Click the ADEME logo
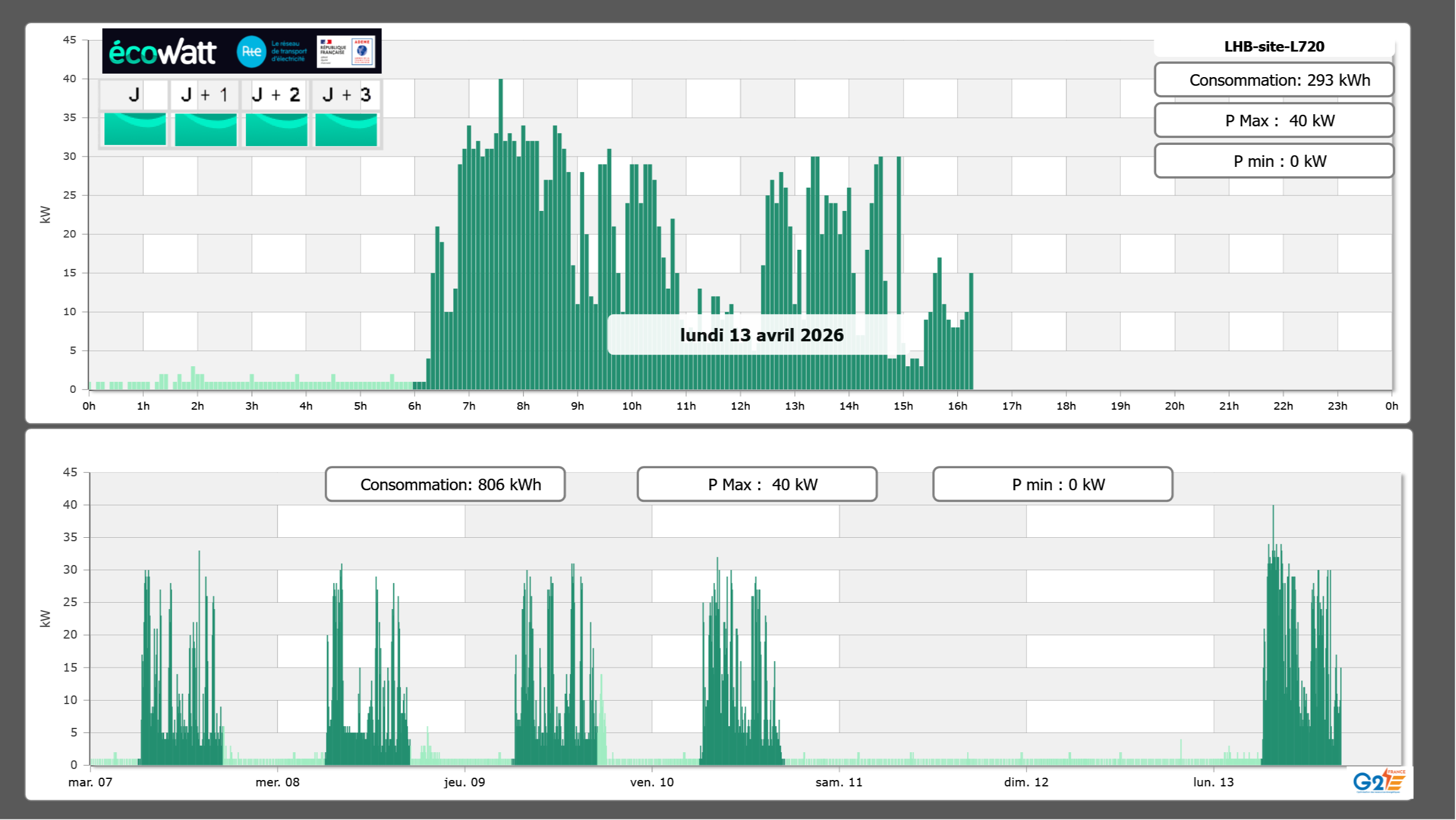 point(362,52)
